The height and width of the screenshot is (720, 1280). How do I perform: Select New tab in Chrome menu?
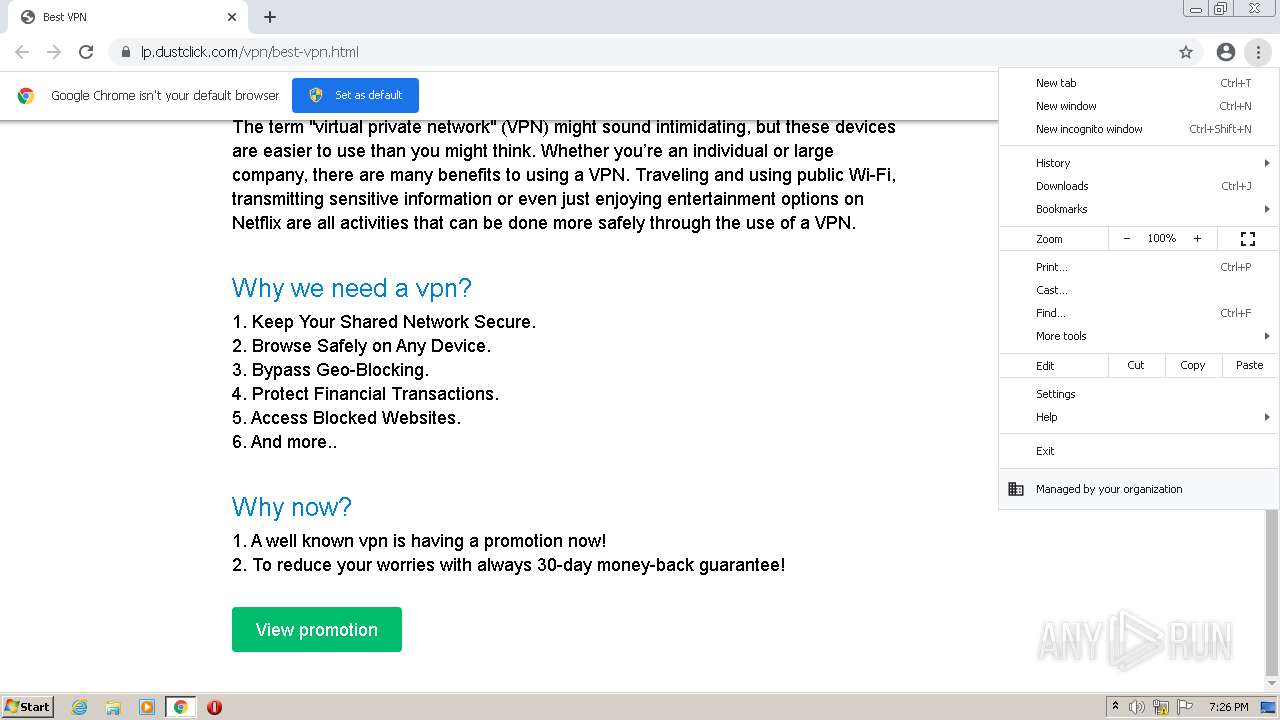tap(1139, 83)
